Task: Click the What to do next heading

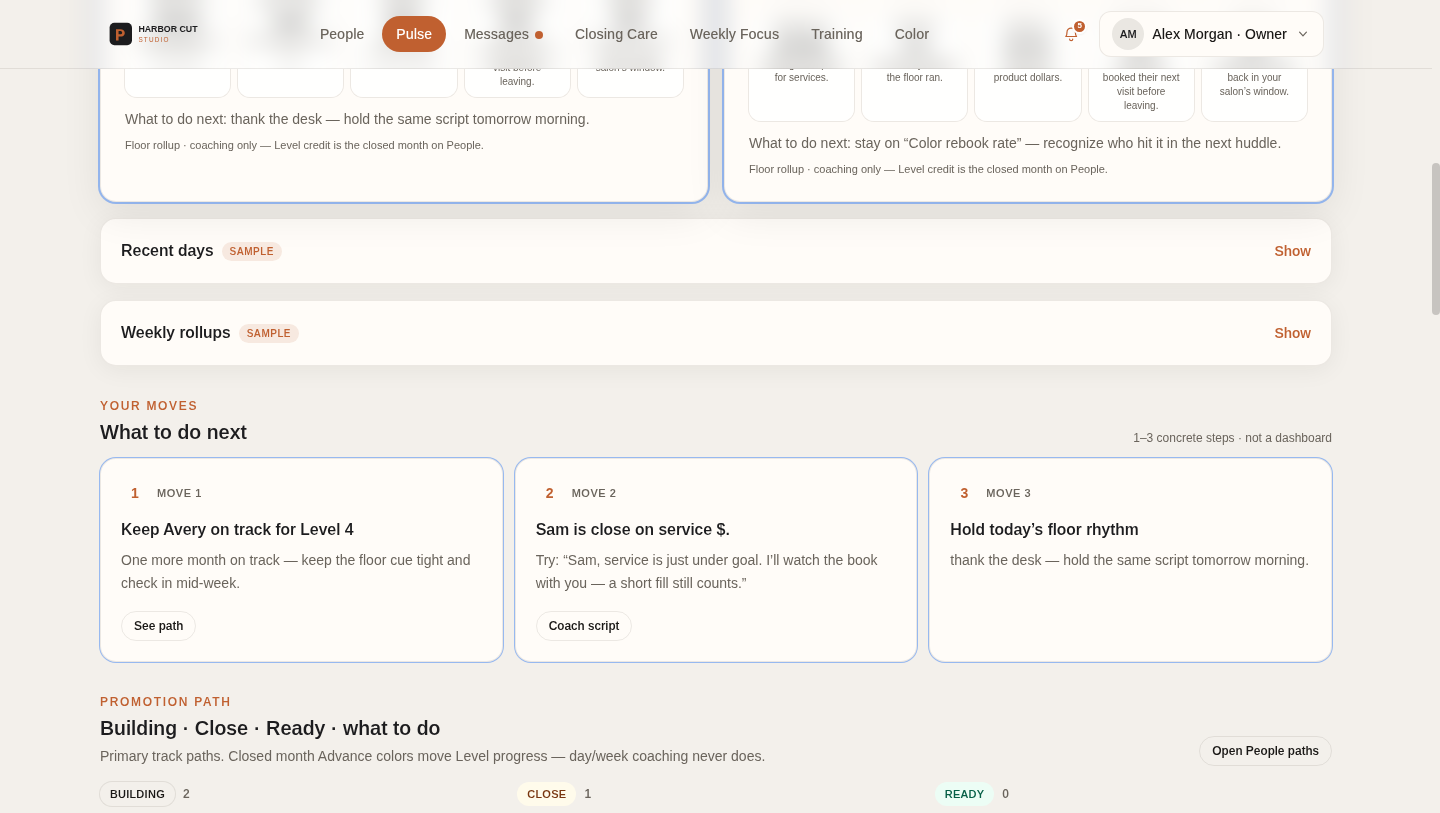Action: pos(173,432)
